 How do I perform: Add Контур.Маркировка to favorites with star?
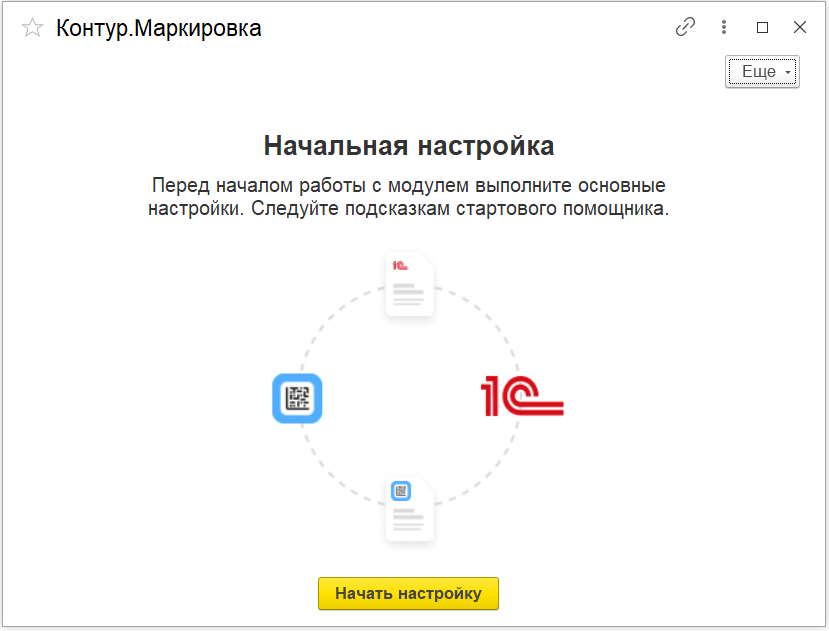32,28
